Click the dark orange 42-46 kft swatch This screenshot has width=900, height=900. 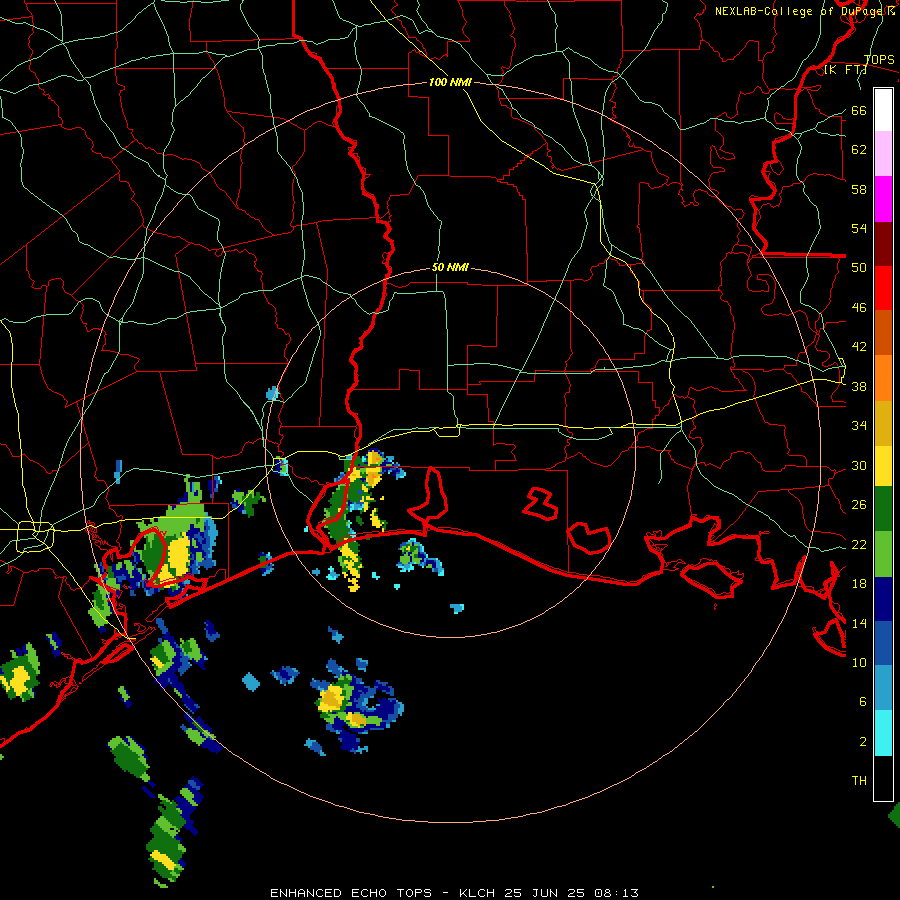883,333
